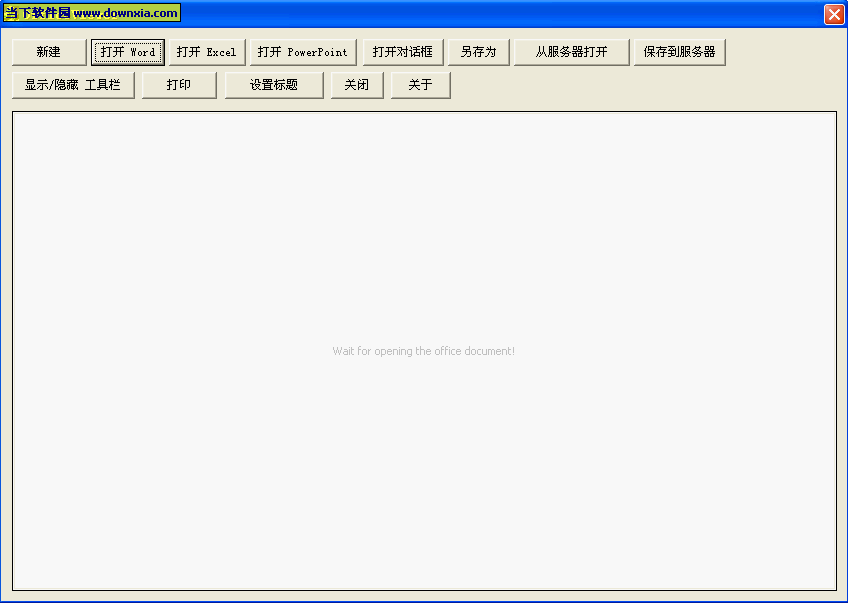848x603 pixels.
Task: Click the 新建 button
Action: click(49, 52)
